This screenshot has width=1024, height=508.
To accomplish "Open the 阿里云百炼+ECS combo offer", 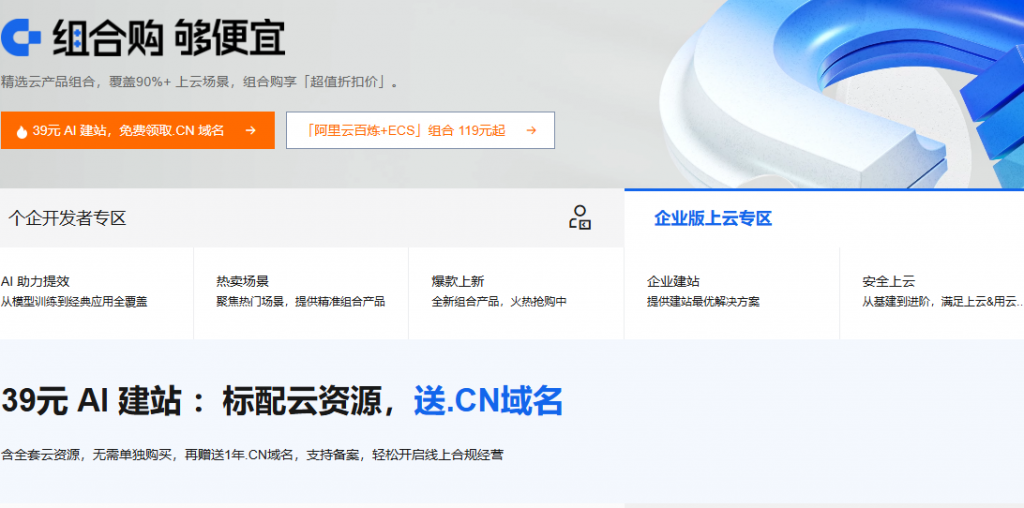I will pos(408,130).
